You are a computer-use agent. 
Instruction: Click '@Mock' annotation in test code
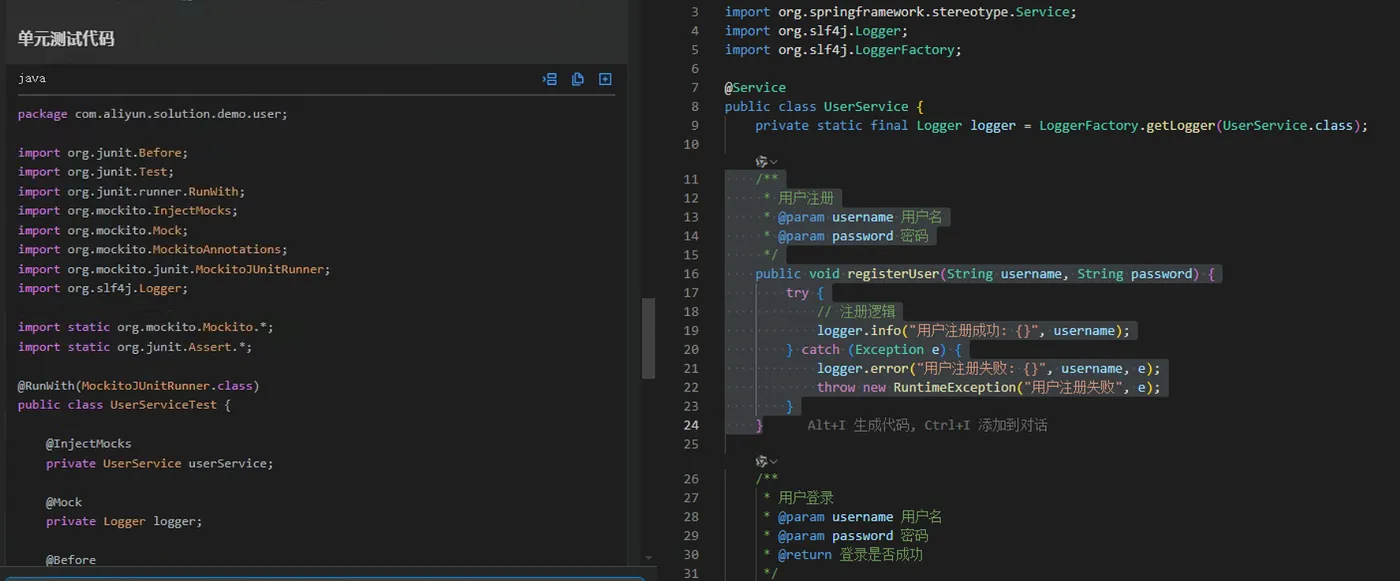pyautogui.click(x=64, y=502)
